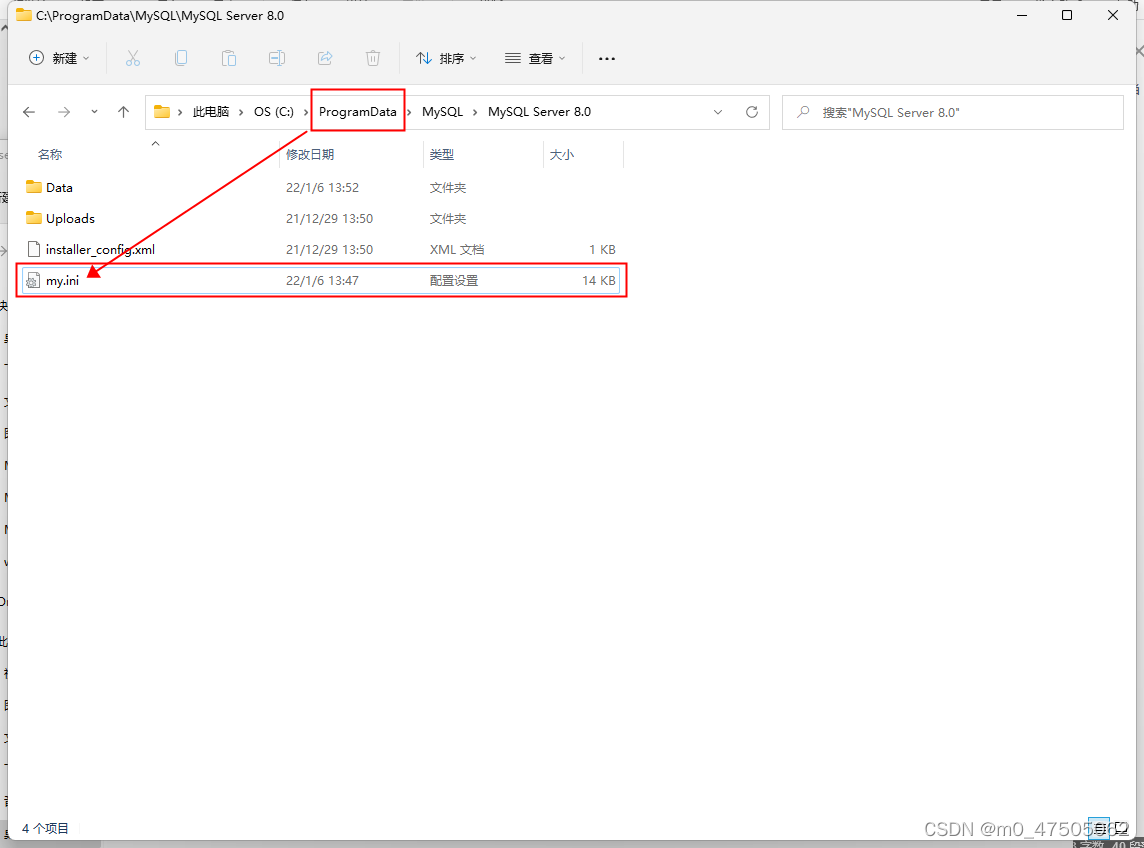The width and height of the screenshot is (1144, 848).
Task: Click the Data folder icon
Action: click(34, 187)
